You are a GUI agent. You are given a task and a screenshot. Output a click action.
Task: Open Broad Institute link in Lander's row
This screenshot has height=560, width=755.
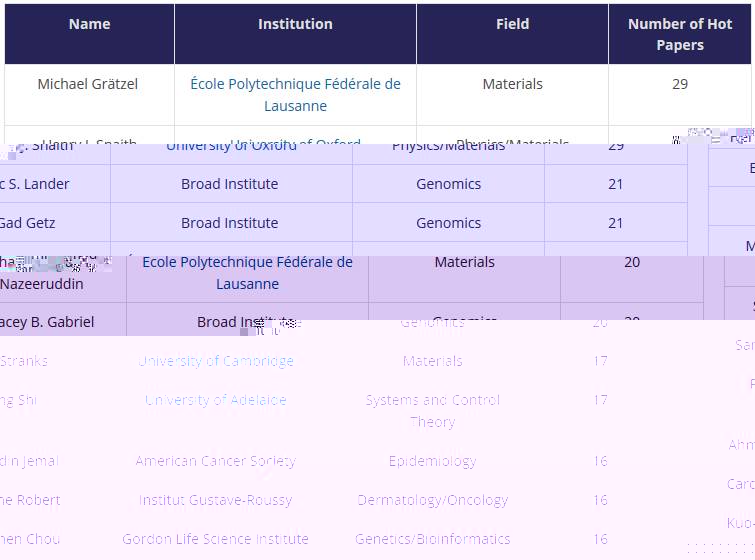click(x=230, y=184)
